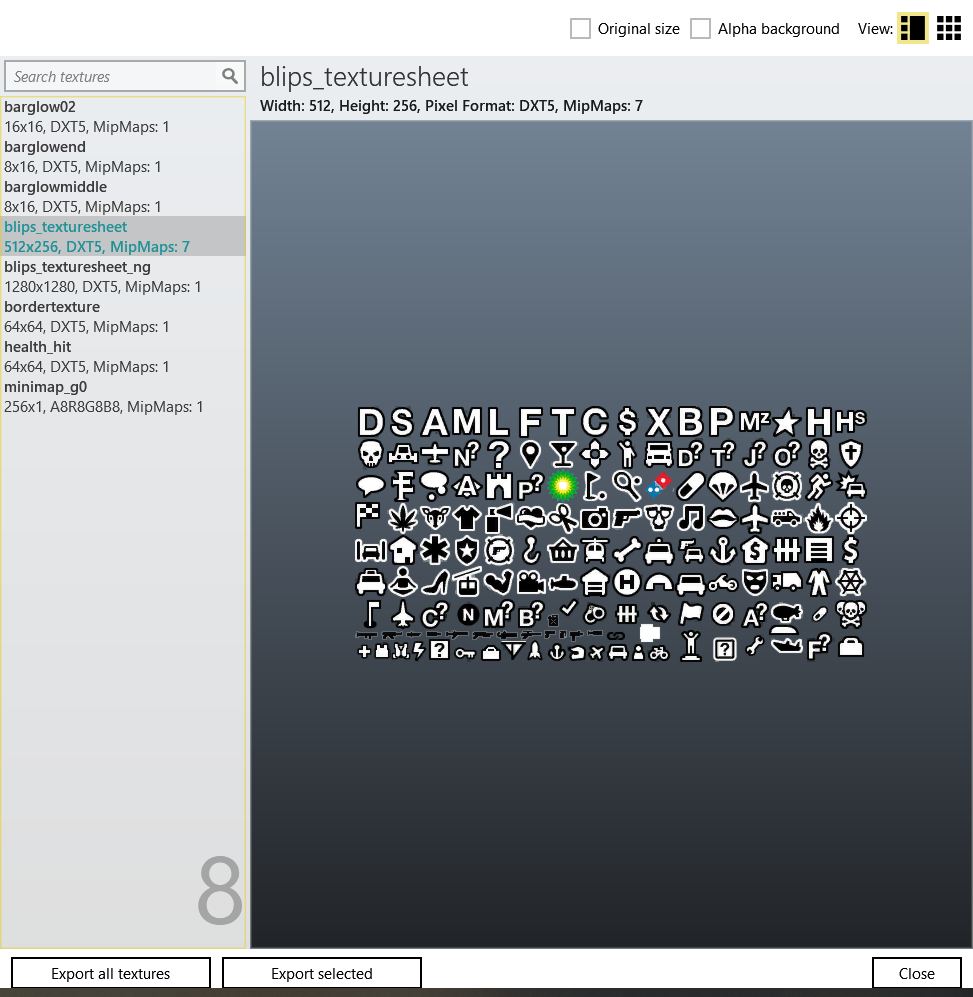Click the search magnifier icon
This screenshot has height=997, width=973.
pos(230,76)
